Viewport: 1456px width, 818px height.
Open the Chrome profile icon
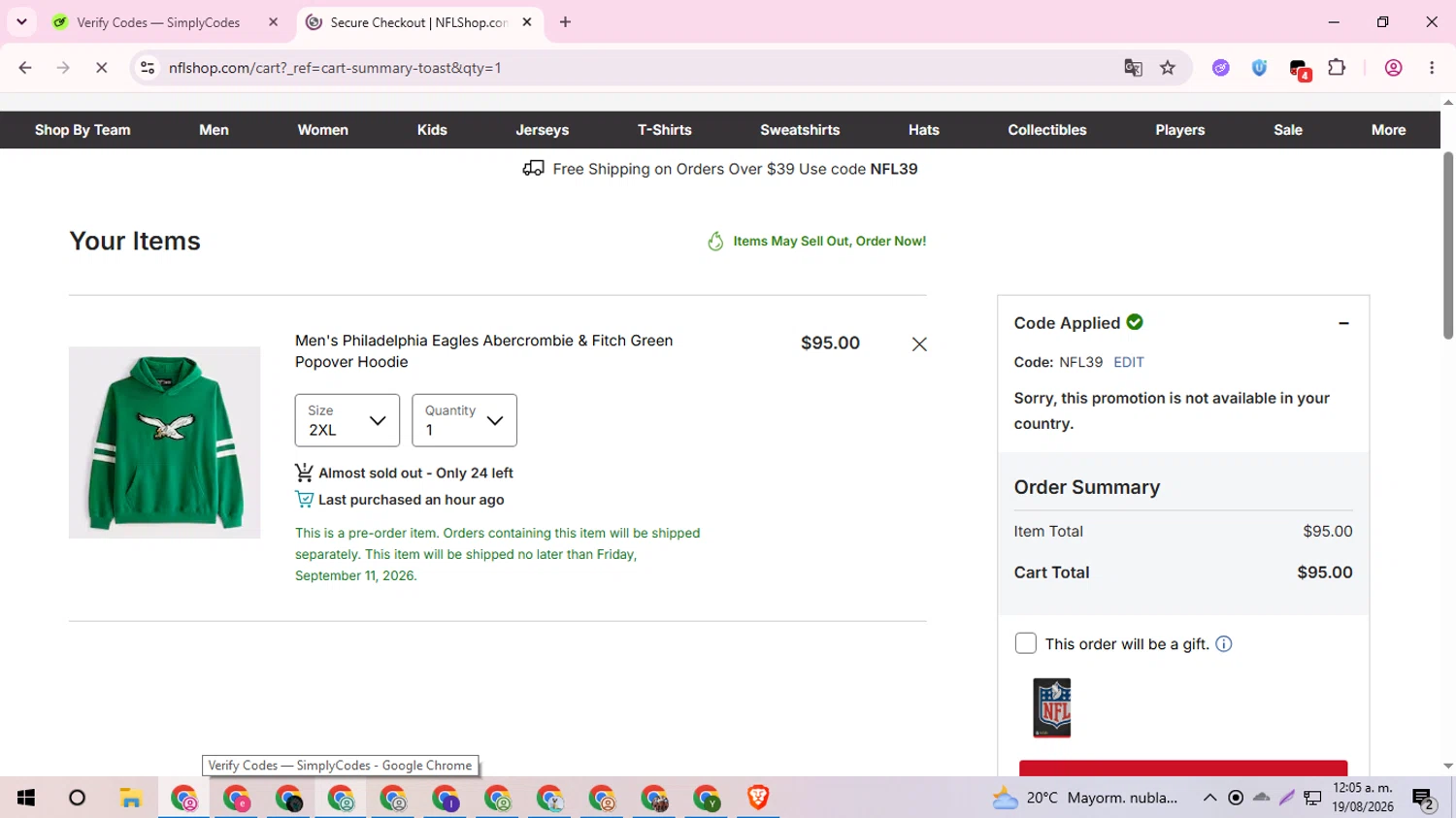1393,68
